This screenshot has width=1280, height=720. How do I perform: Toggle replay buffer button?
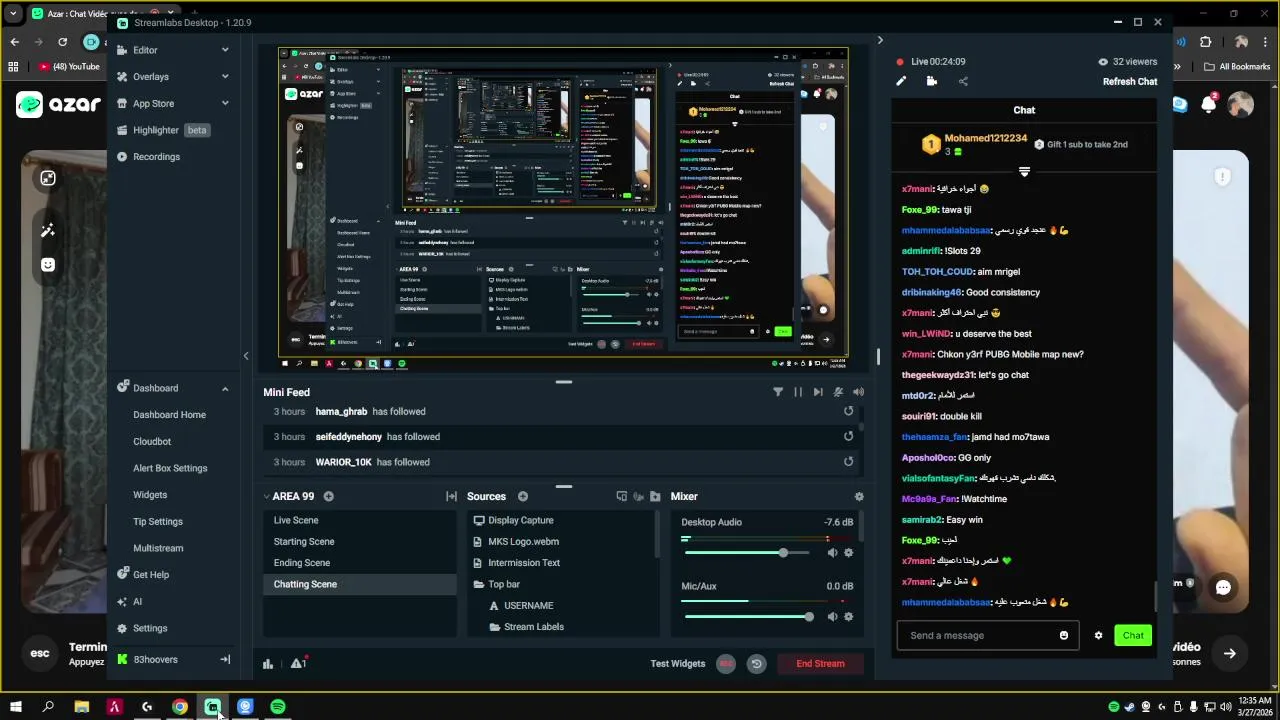point(756,664)
